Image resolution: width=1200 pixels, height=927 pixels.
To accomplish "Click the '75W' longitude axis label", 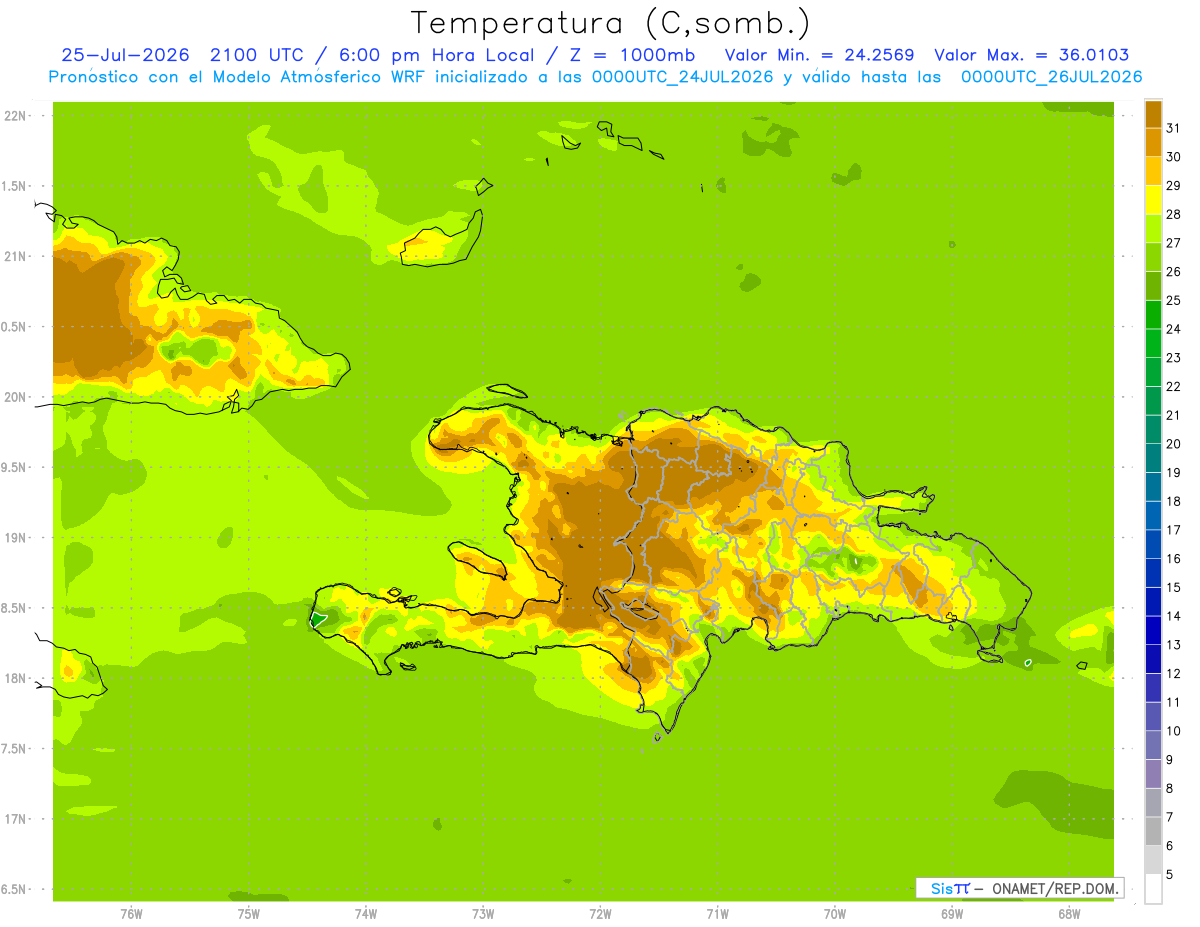I will 249,914.
